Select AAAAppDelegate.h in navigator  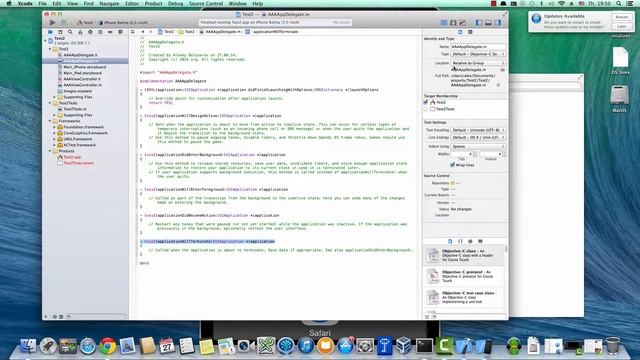(80, 55)
